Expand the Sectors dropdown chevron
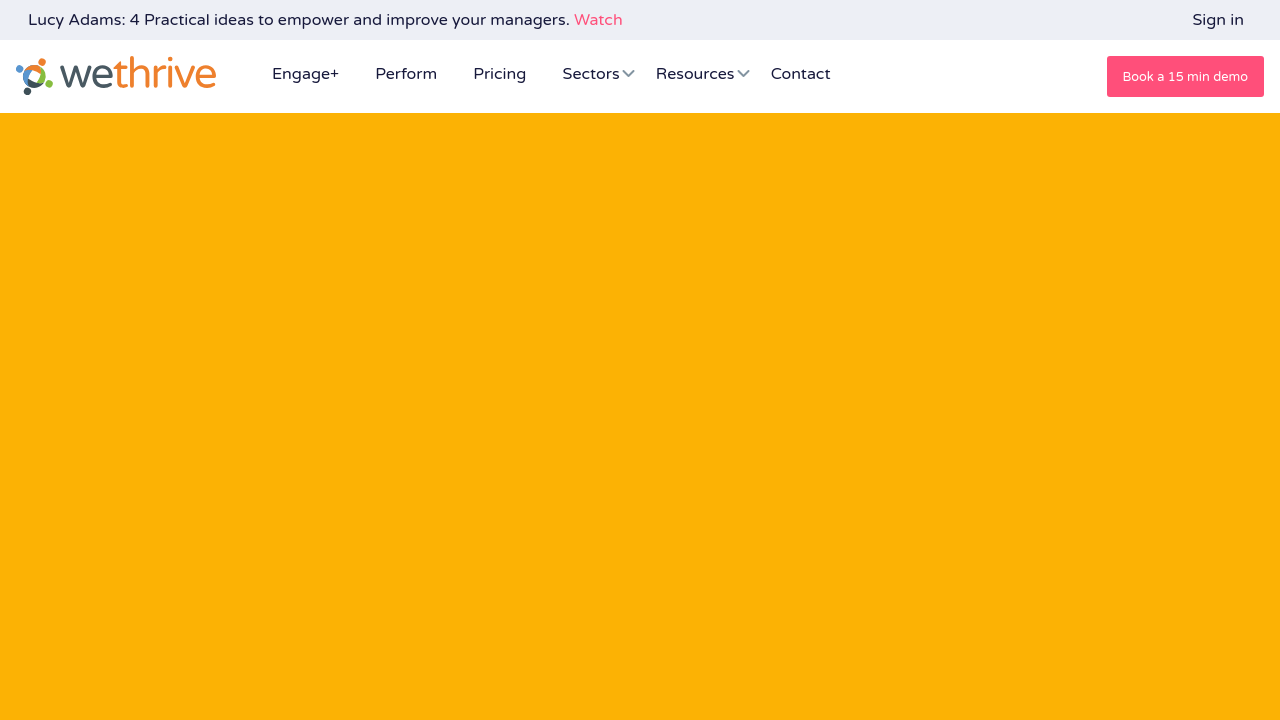This screenshot has height=720, width=1280. (x=628, y=74)
